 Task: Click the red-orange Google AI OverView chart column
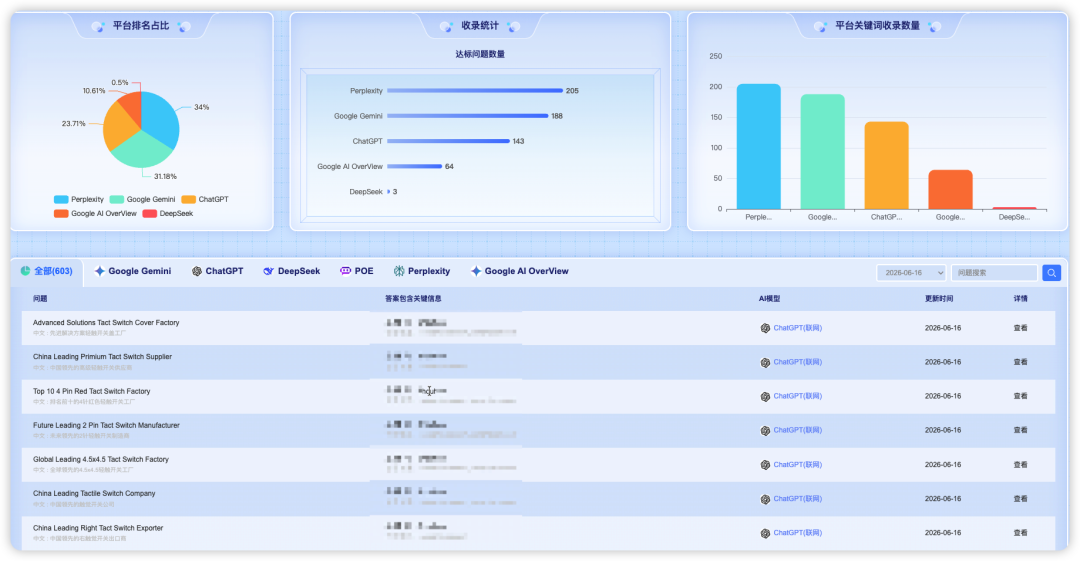(x=951, y=190)
